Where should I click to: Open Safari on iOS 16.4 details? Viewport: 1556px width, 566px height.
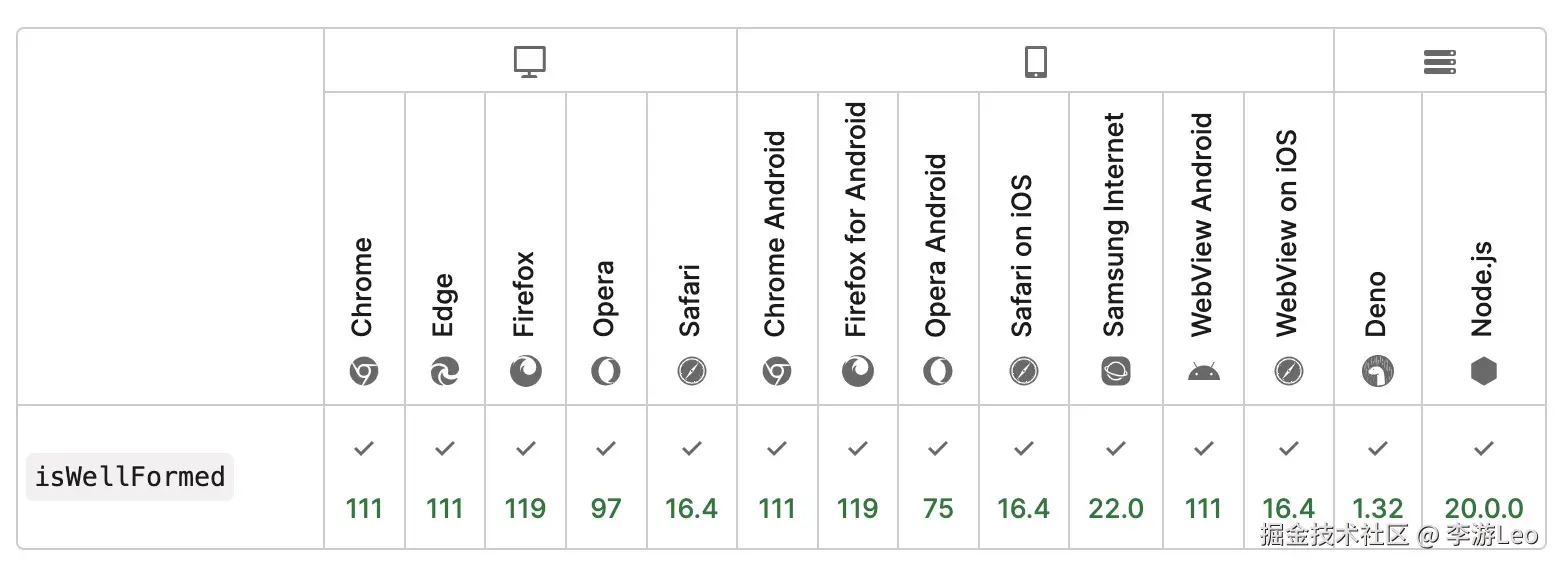point(1024,478)
